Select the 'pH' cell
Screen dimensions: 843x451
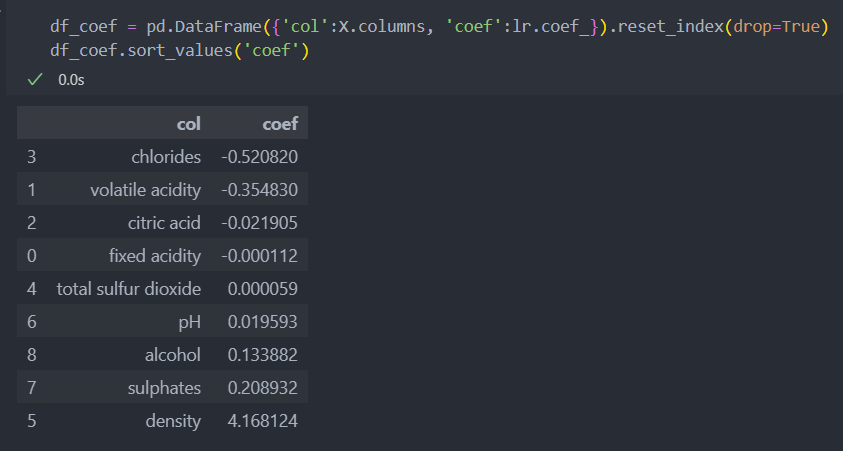pos(190,322)
